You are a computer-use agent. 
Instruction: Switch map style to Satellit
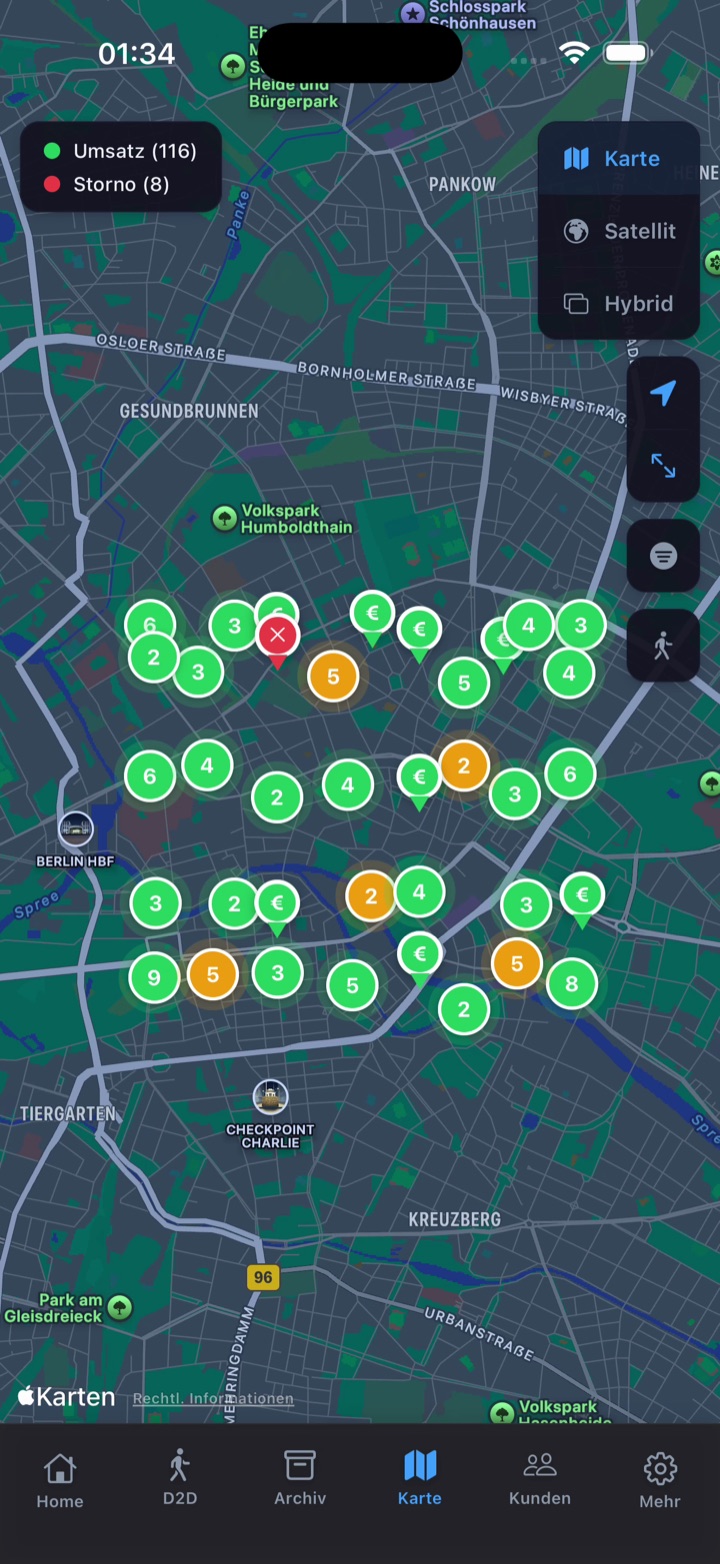point(618,231)
